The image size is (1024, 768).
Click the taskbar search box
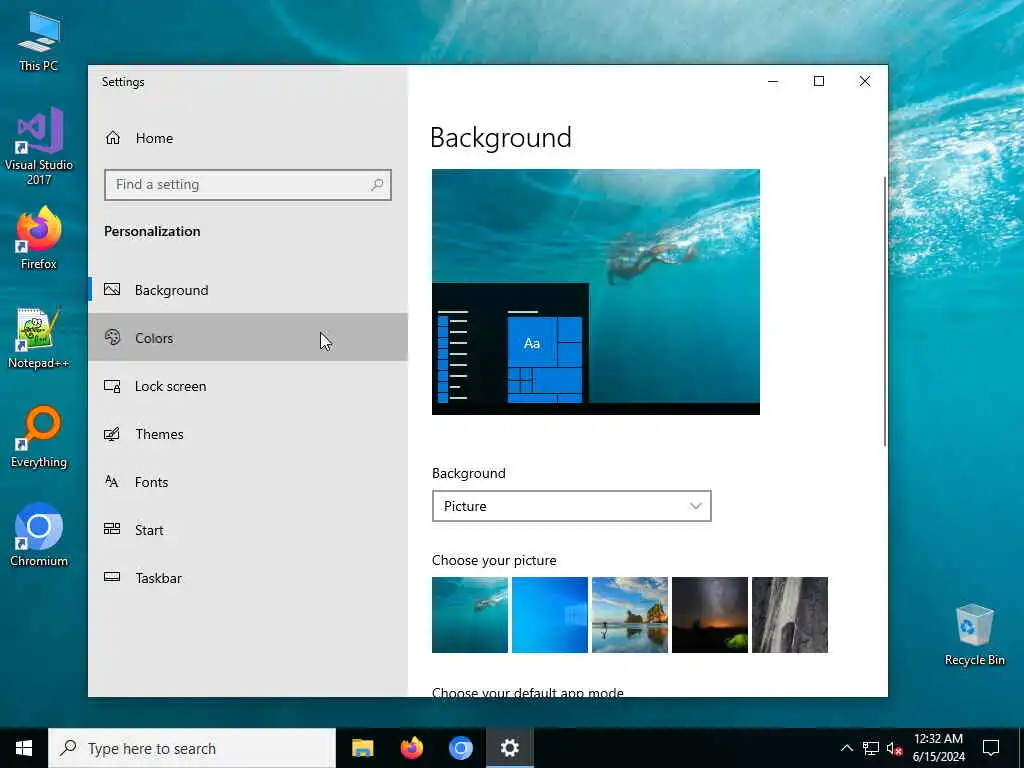[x=192, y=748]
